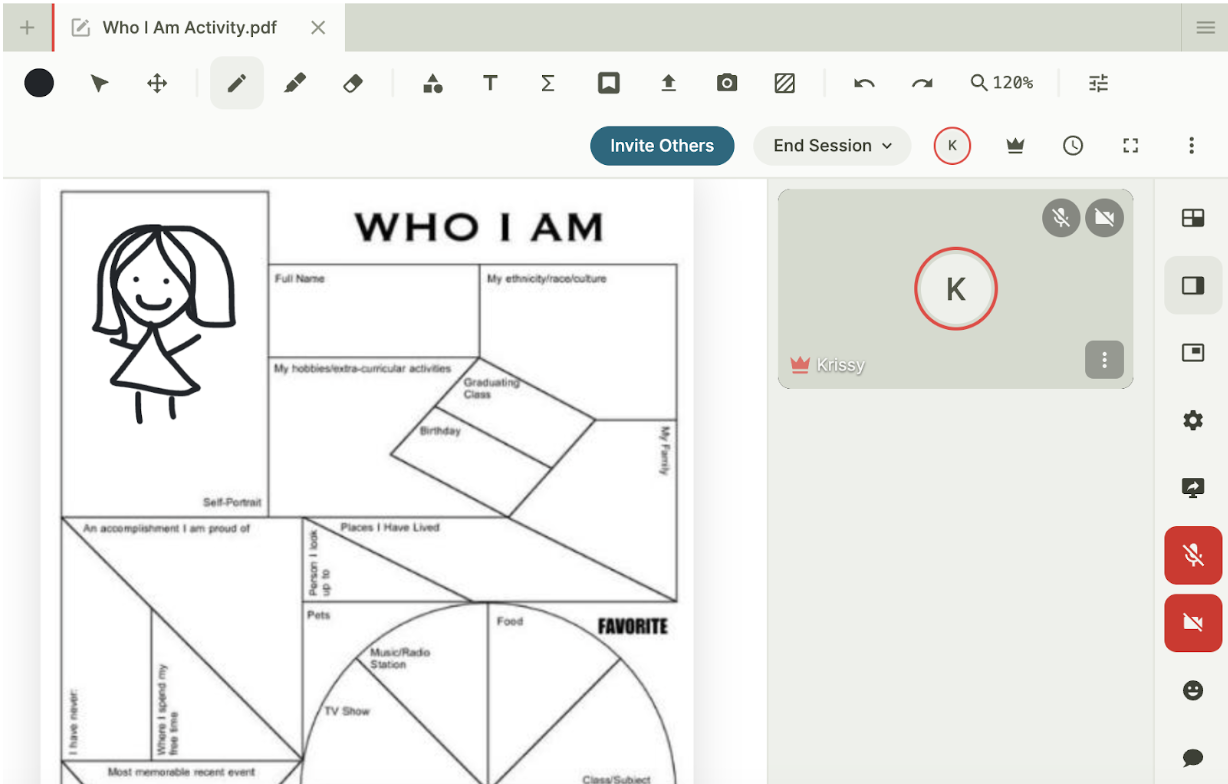Switch to Who I Am Activity.pdf tab
1228x784 pixels.
(x=190, y=27)
